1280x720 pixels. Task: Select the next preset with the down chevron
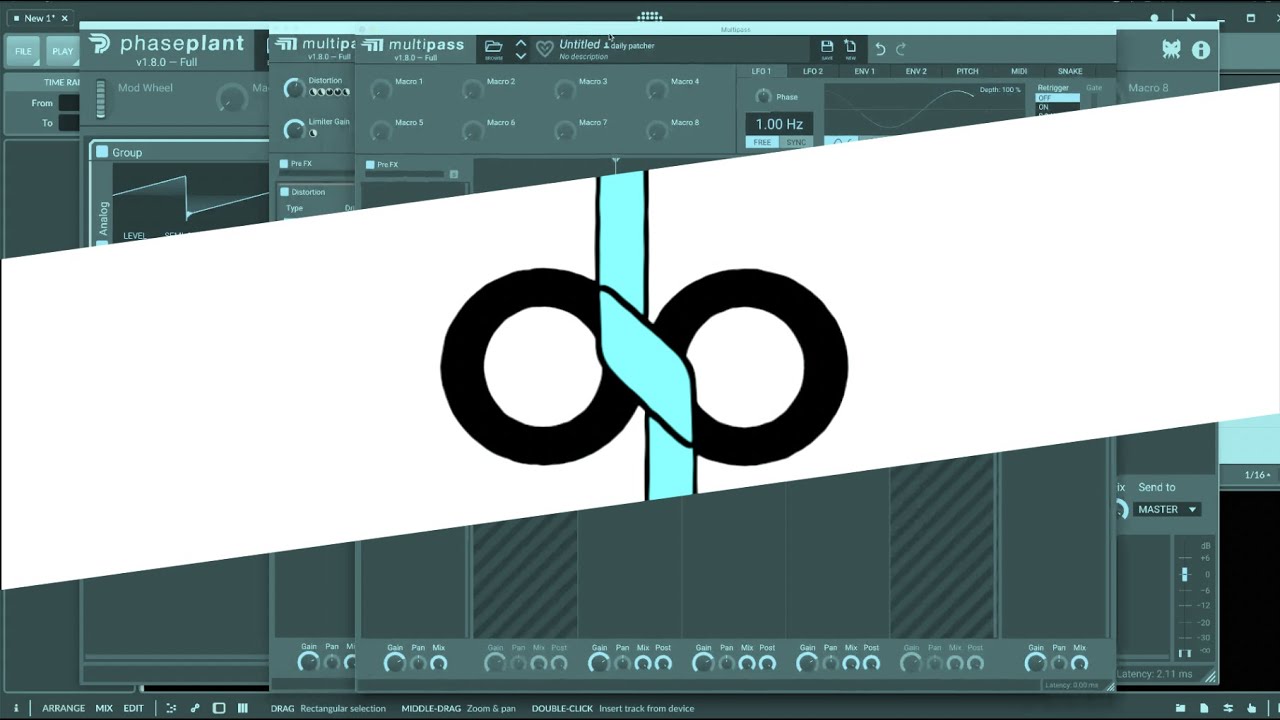(521, 55)
